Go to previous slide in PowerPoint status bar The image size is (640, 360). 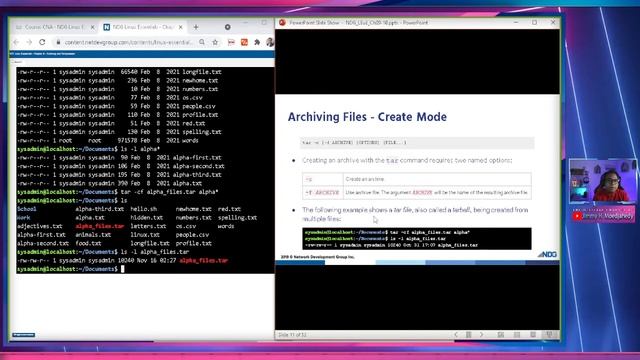pyautogui.click(x=456, y=335)
